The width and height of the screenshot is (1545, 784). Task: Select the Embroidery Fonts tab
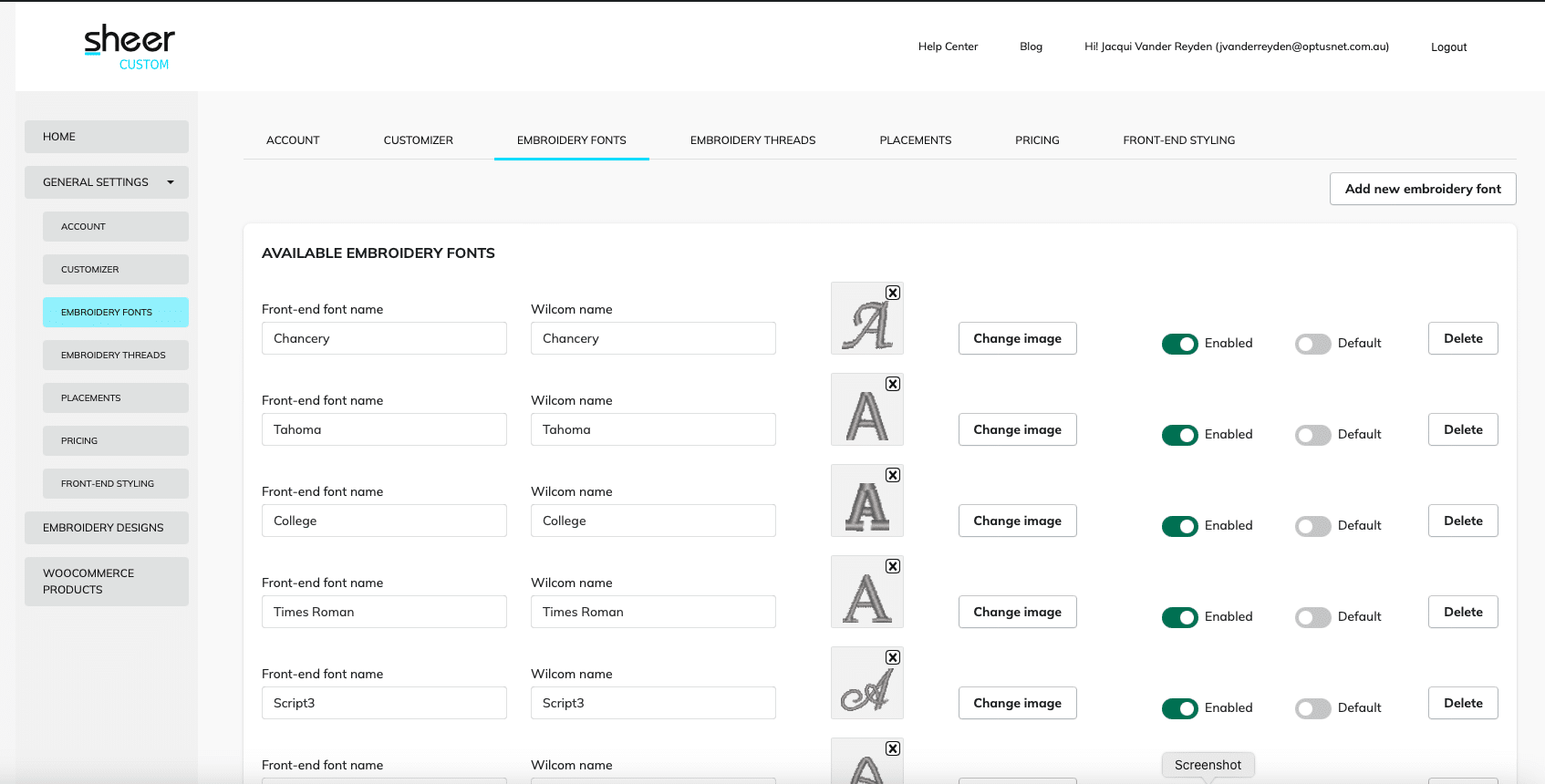coord(572,140)
